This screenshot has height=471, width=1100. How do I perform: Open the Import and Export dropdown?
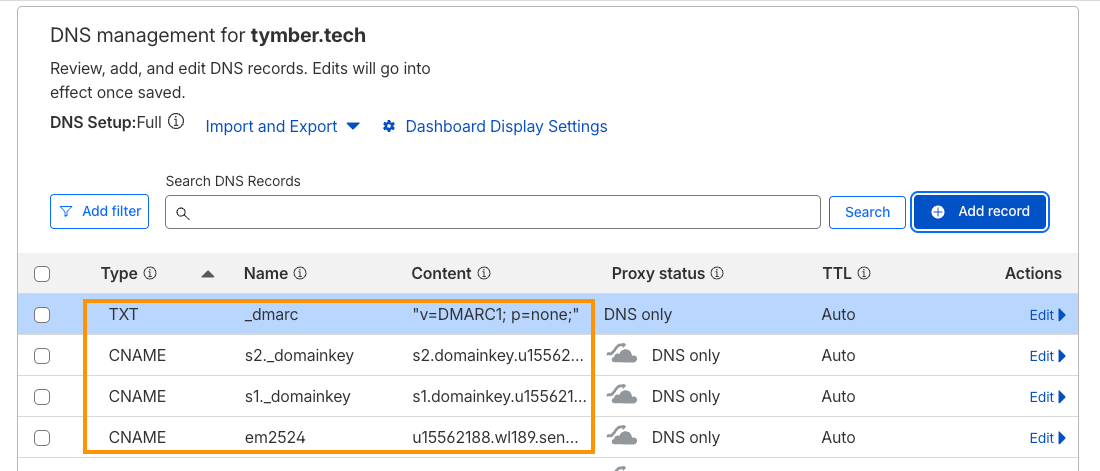[x=282, y=127]
